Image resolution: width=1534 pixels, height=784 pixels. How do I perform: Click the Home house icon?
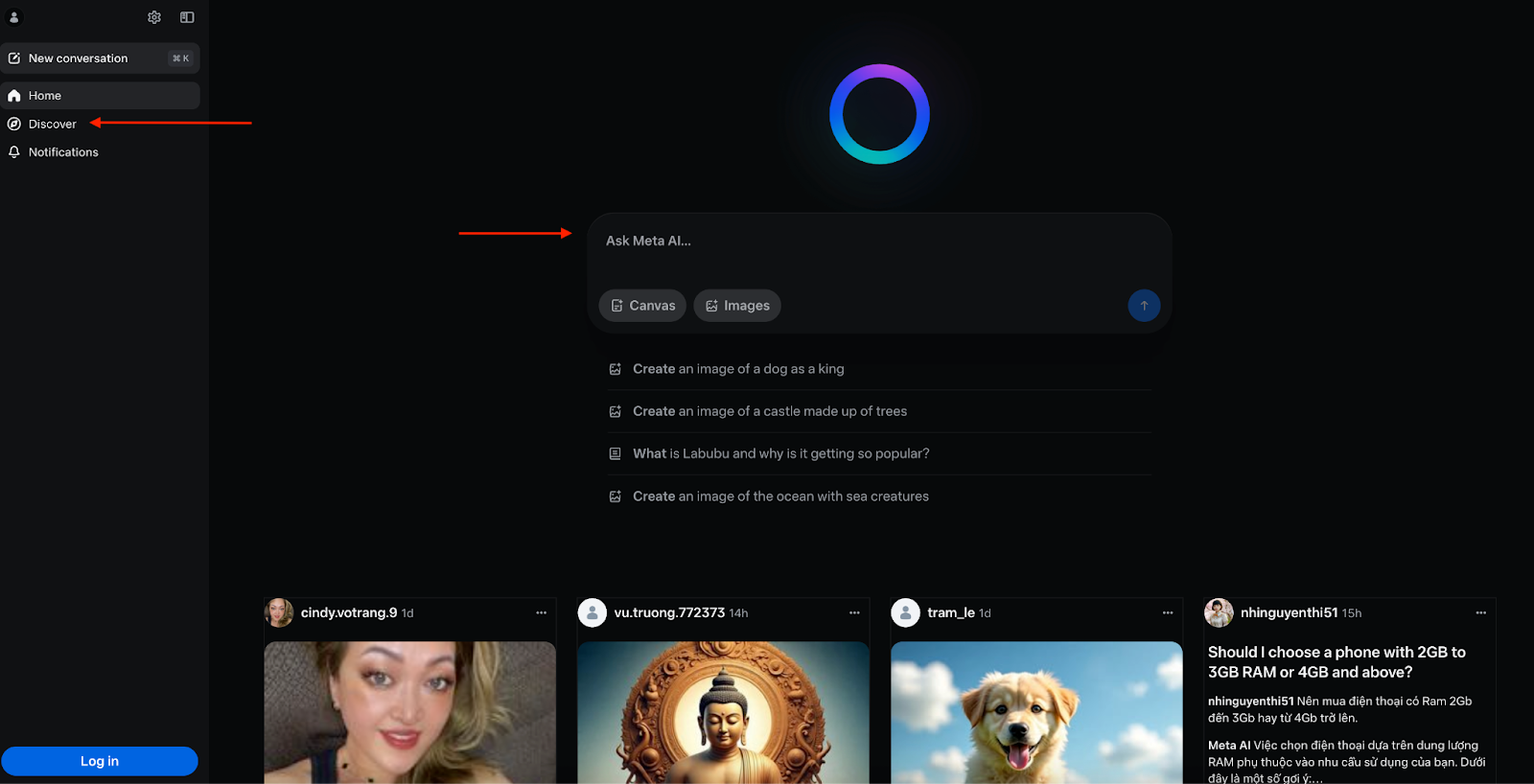click(x=14, y=96)
